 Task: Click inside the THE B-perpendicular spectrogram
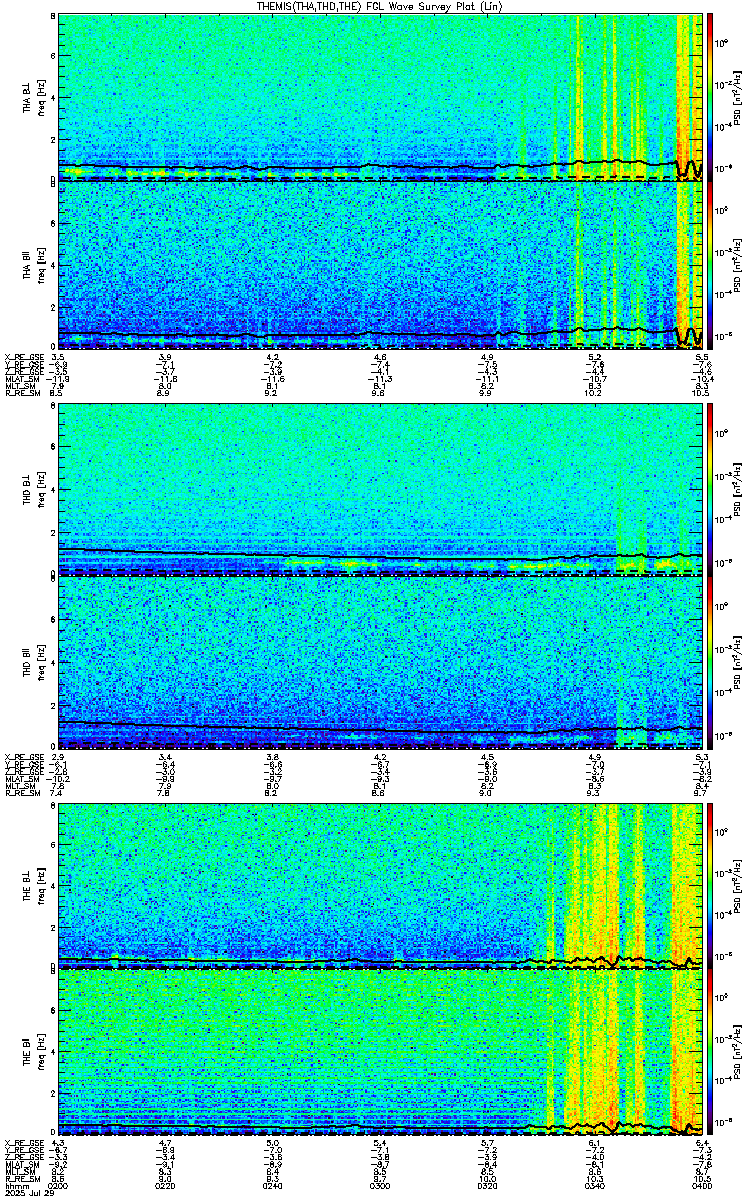pyautogui.click(x=380, y=886)
